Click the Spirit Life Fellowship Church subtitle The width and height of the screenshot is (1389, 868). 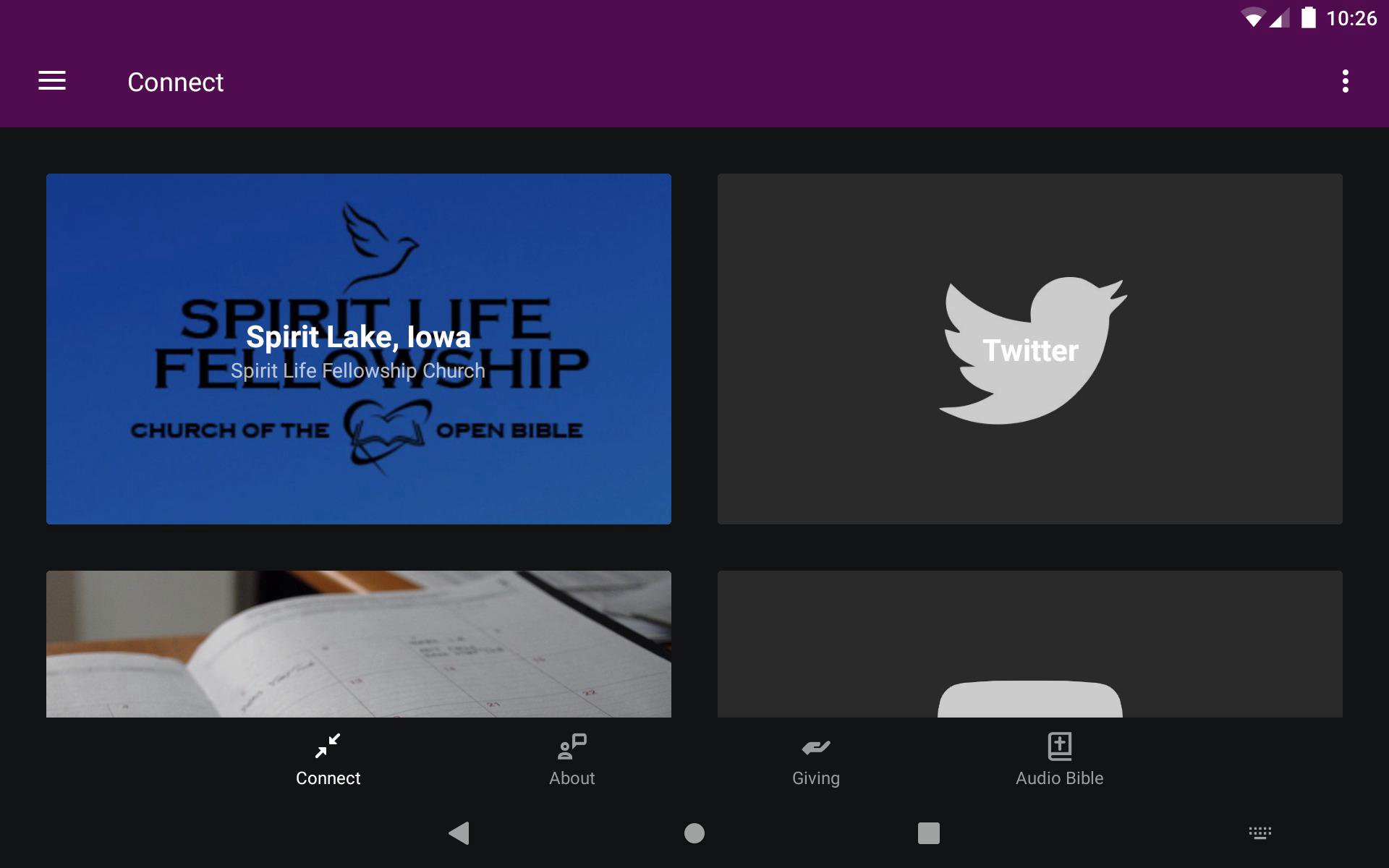click(x=357, y=371)
